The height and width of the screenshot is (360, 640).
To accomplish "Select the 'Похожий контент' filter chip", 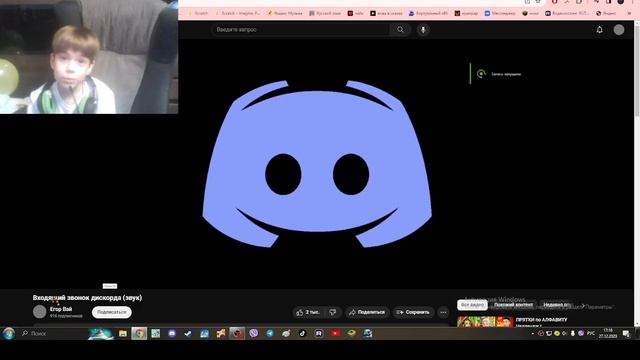I will click(513, 305).
